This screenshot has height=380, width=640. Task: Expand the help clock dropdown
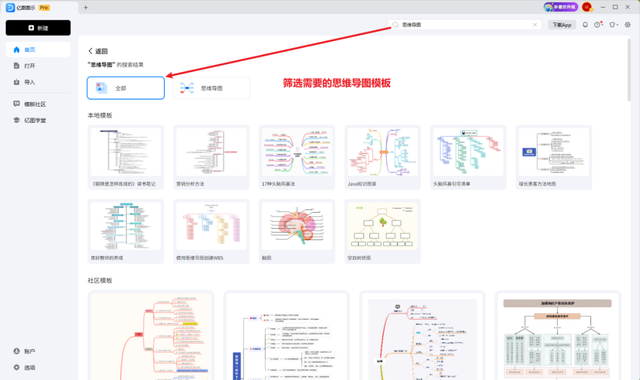[x=599, y=25]
